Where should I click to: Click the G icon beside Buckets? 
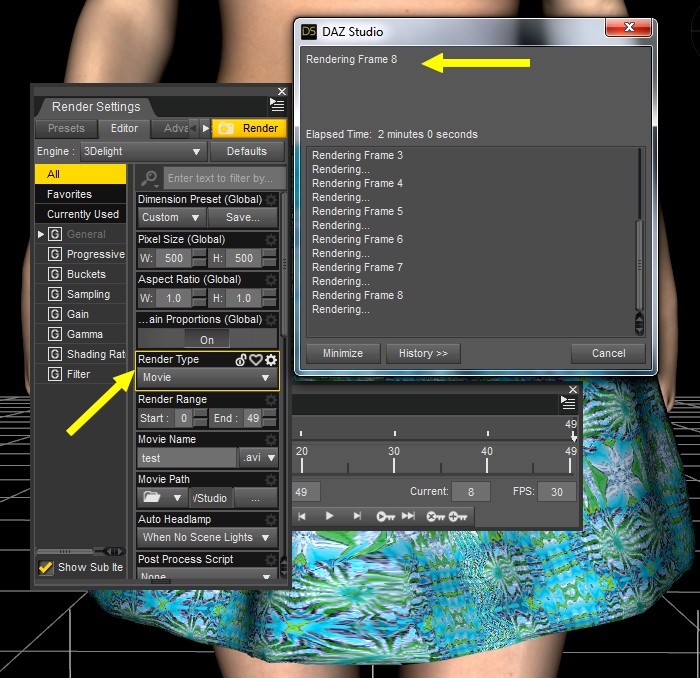pyautogui.click(x=55, y=274)
